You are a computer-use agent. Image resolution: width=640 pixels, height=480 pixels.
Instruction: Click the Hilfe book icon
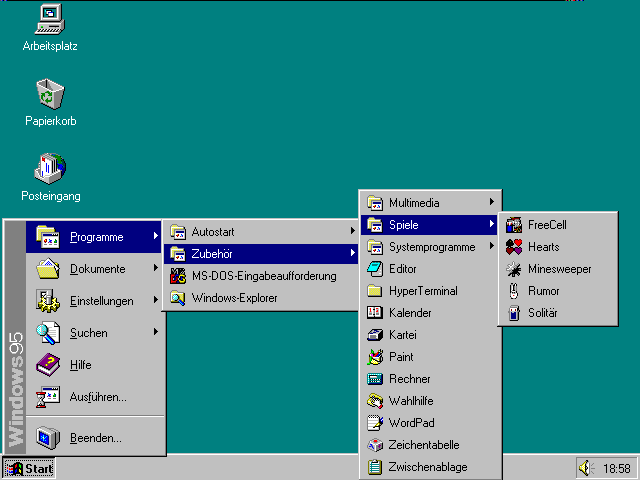[x=48, y=364]
